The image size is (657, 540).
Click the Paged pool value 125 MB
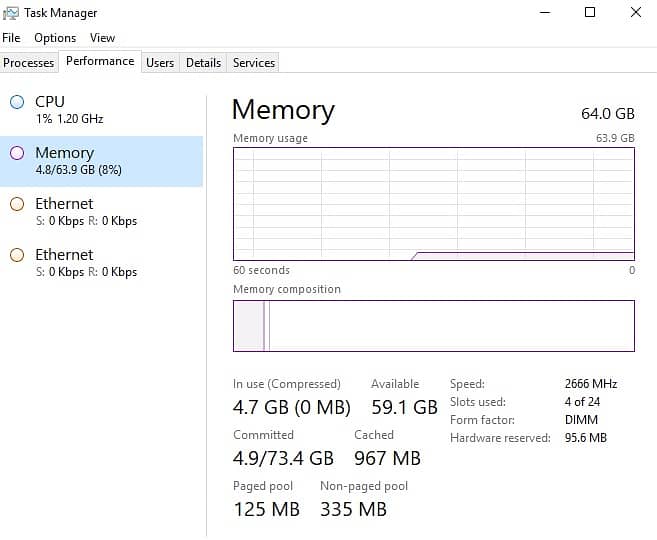click(266, 509)
